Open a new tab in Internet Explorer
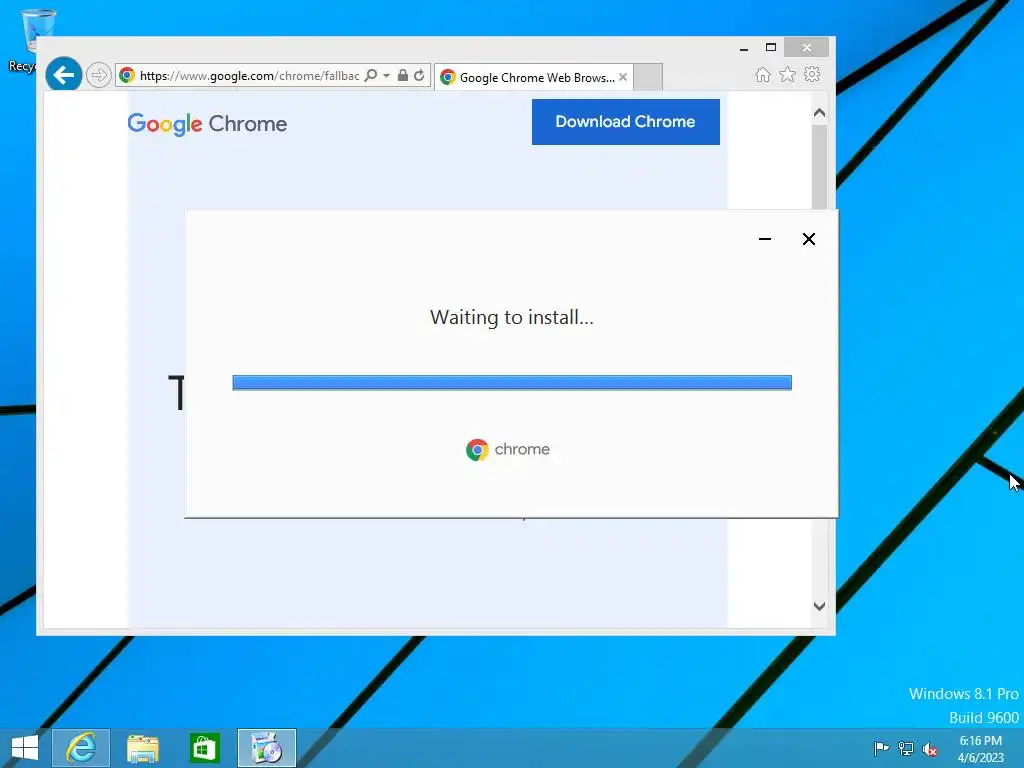The width and height of the screenshot is (1024, 768). 648,77
